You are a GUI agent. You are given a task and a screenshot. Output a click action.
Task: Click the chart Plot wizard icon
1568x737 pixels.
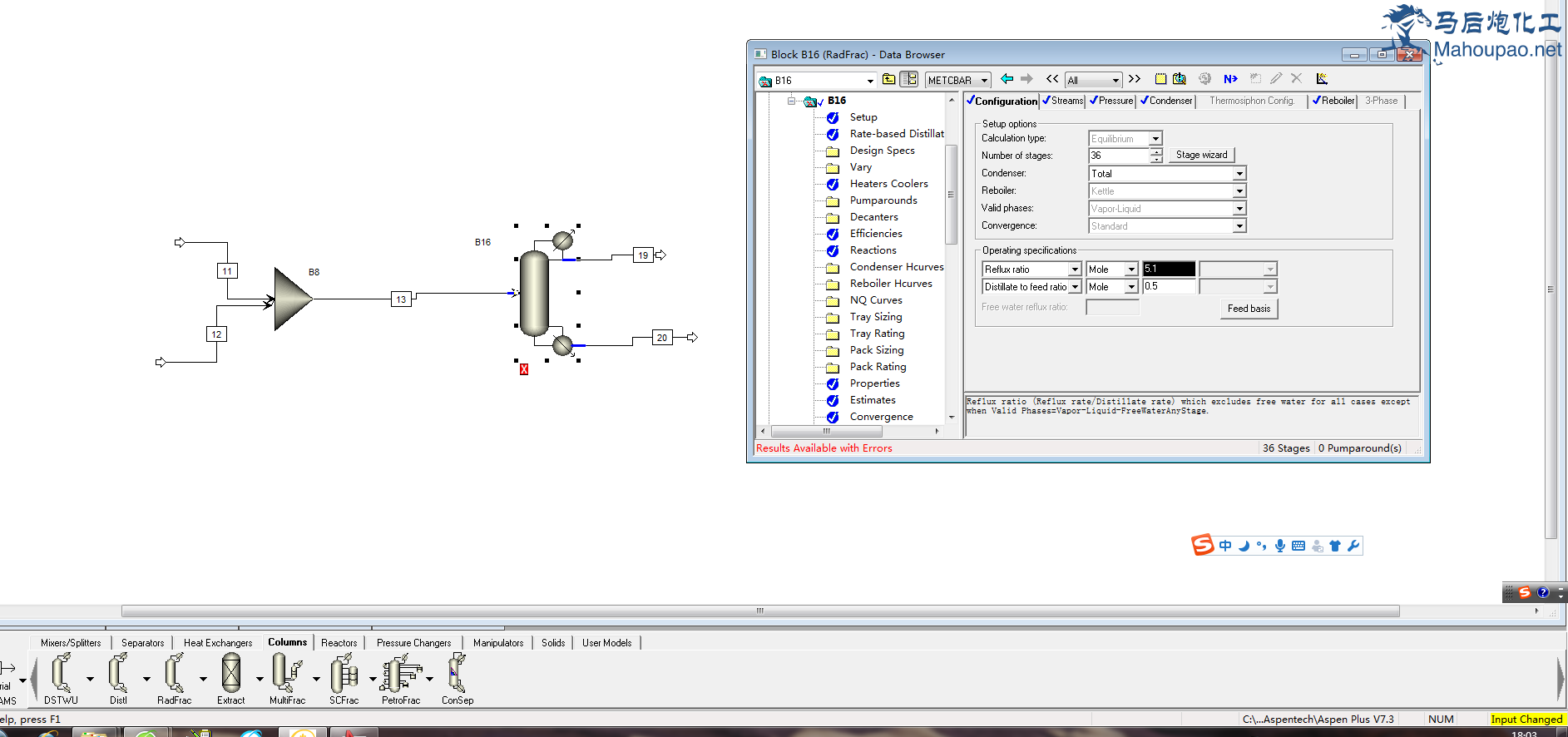[x=1322, y=79]
